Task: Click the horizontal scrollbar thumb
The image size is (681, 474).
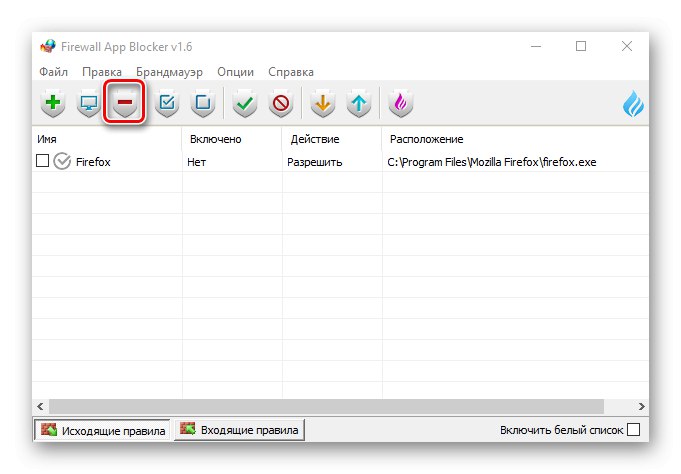Action: pyautogui.click(x=326, y=407)
